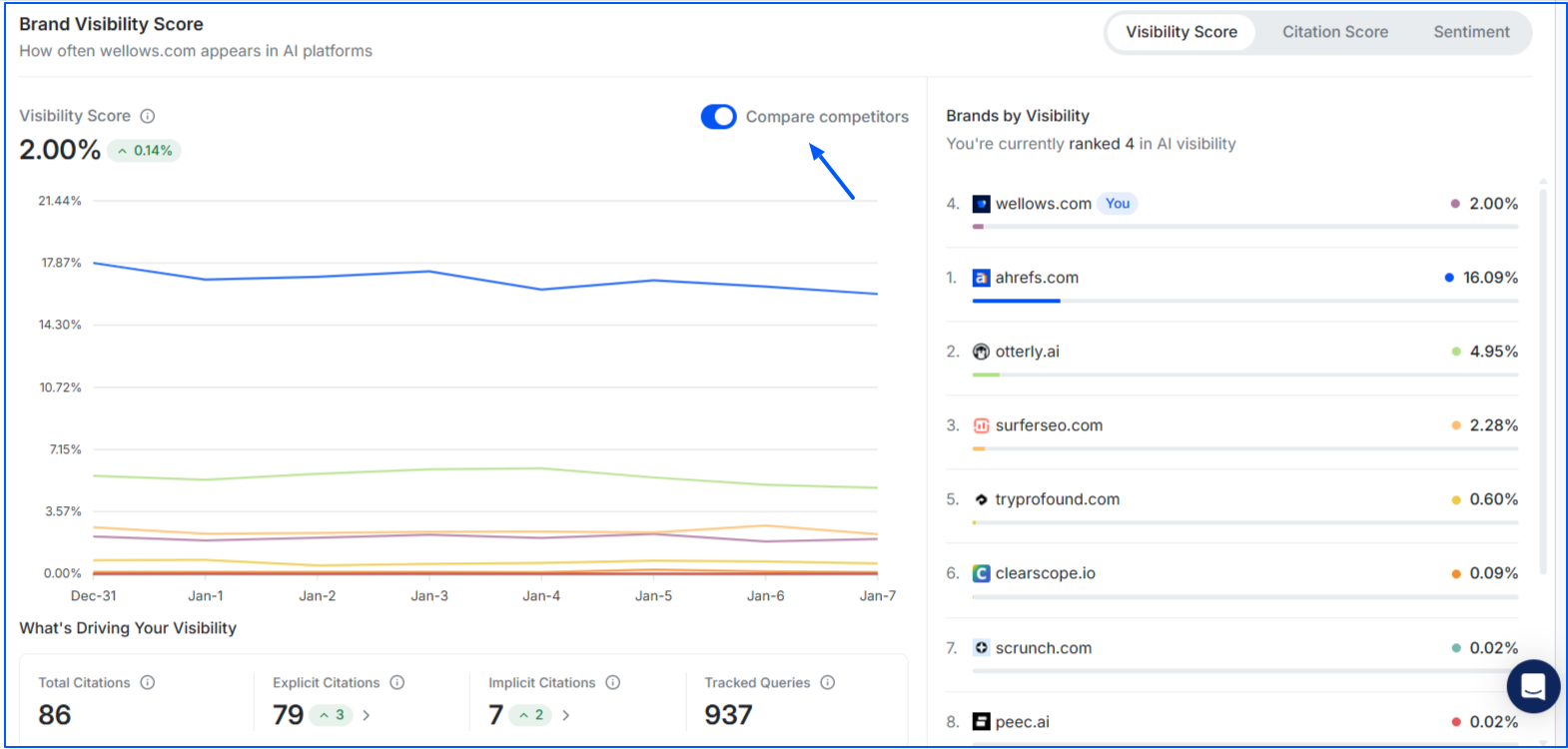Click the Tracked Queries info icon
This screenshot has width=1568, height=749.
pos(828,683)
